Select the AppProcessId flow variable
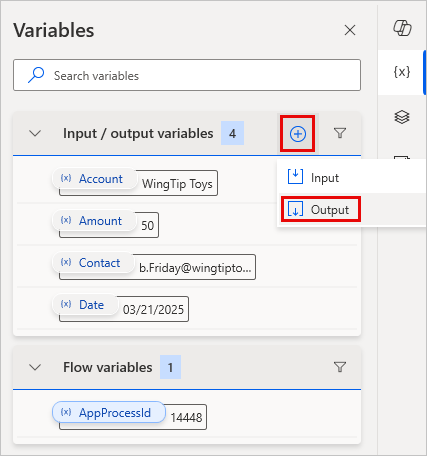This screenshot has height=456, width=427. [x=109, y=413]
